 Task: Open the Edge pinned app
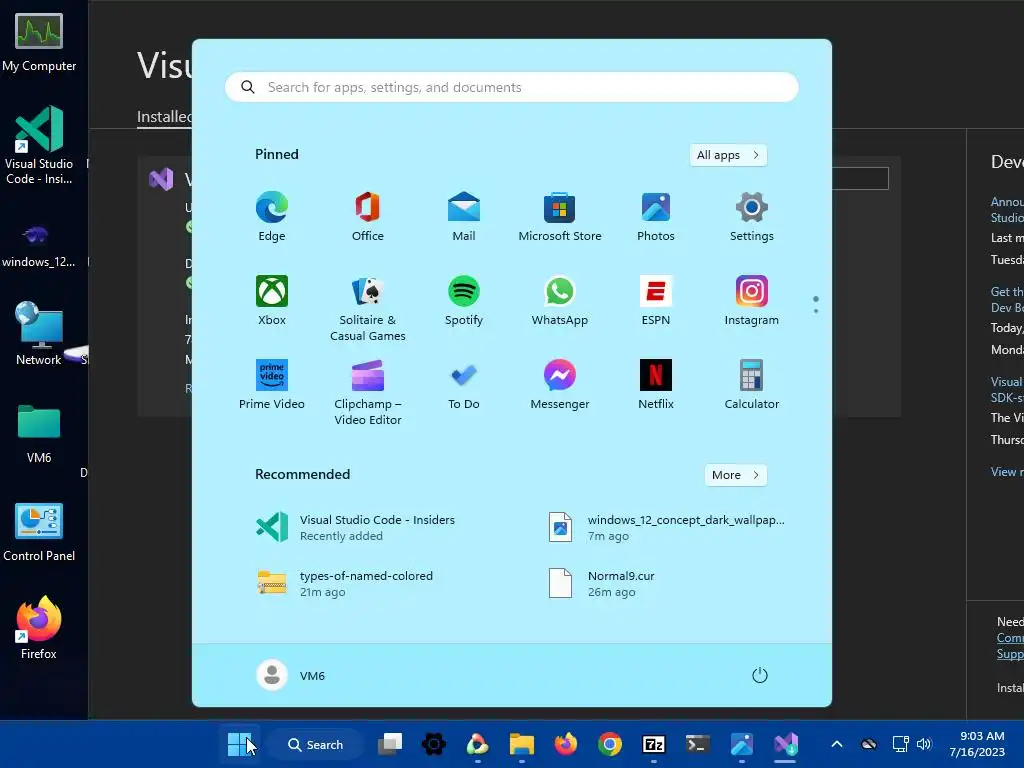[x=272, y=217]
